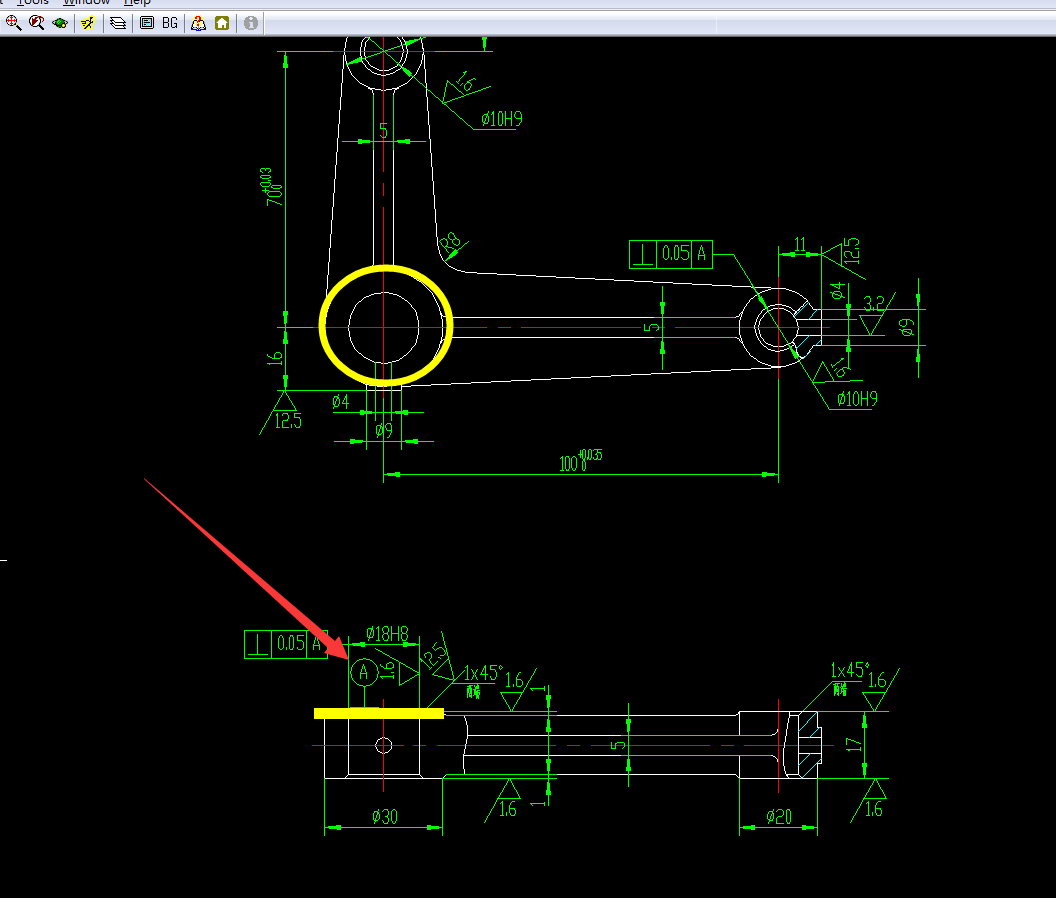Viewport: 1056px width, 898px height.
Task: Click the zoom previous magnifier icon
Action: click(36, 23)
